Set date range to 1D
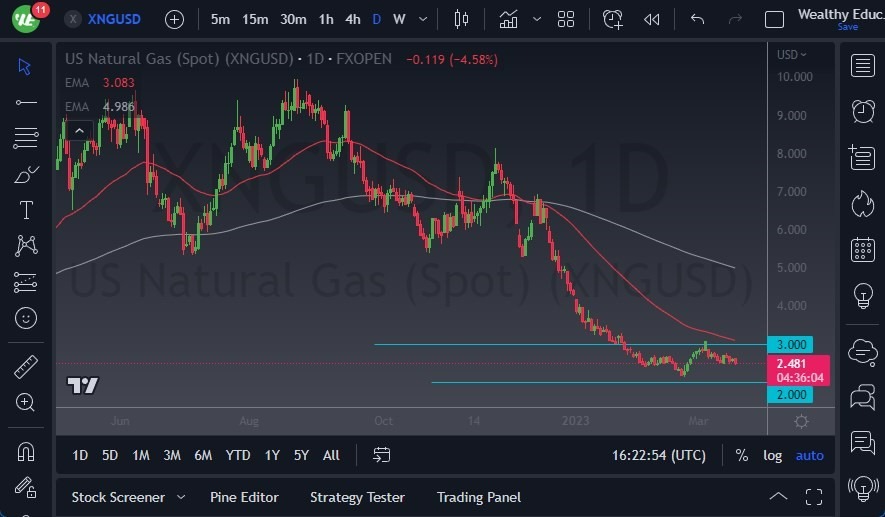Screen dimensions: 885x517 tap(80, 455)
